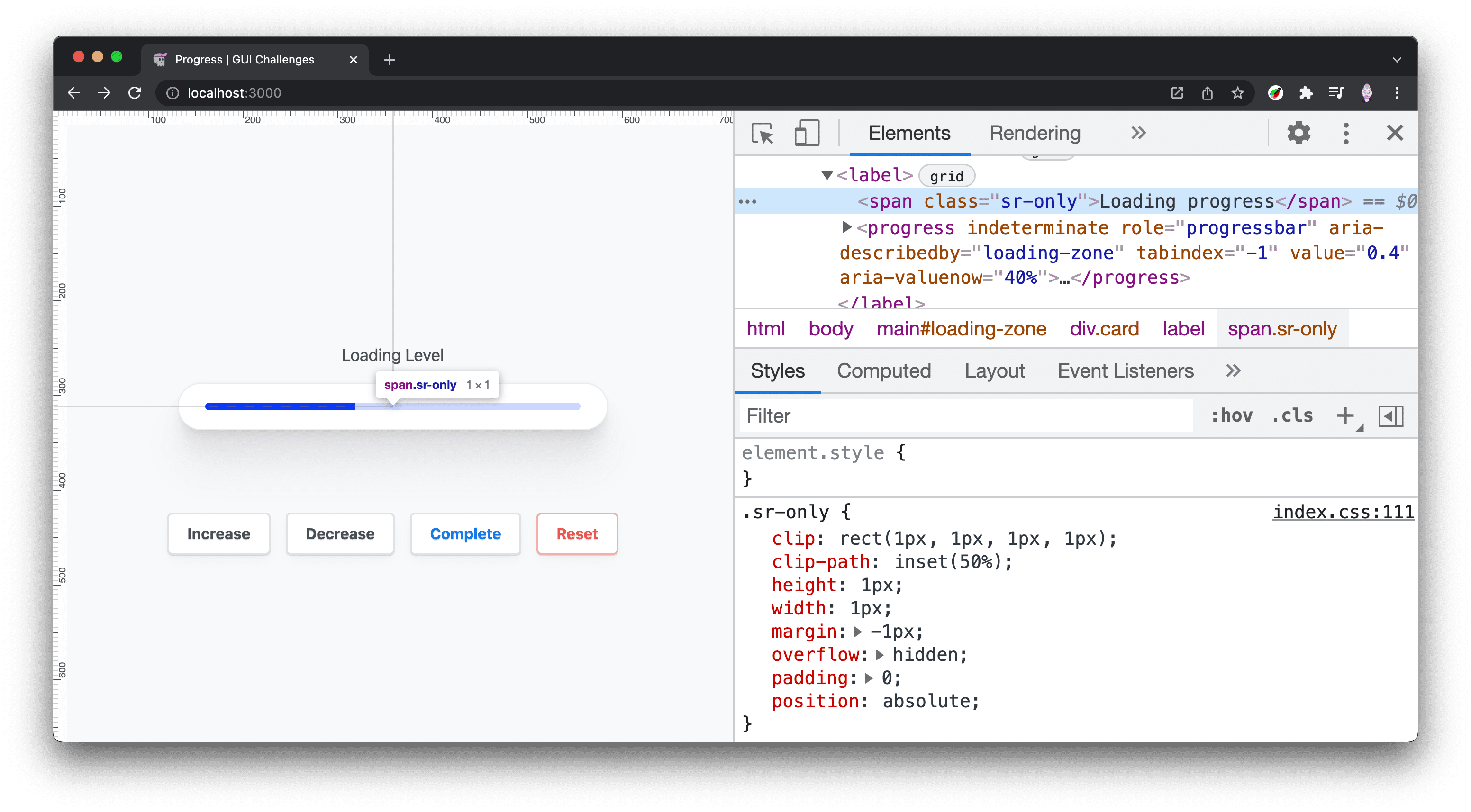
Task: Toggle the .cls class editor
Action: [1294, 416]
